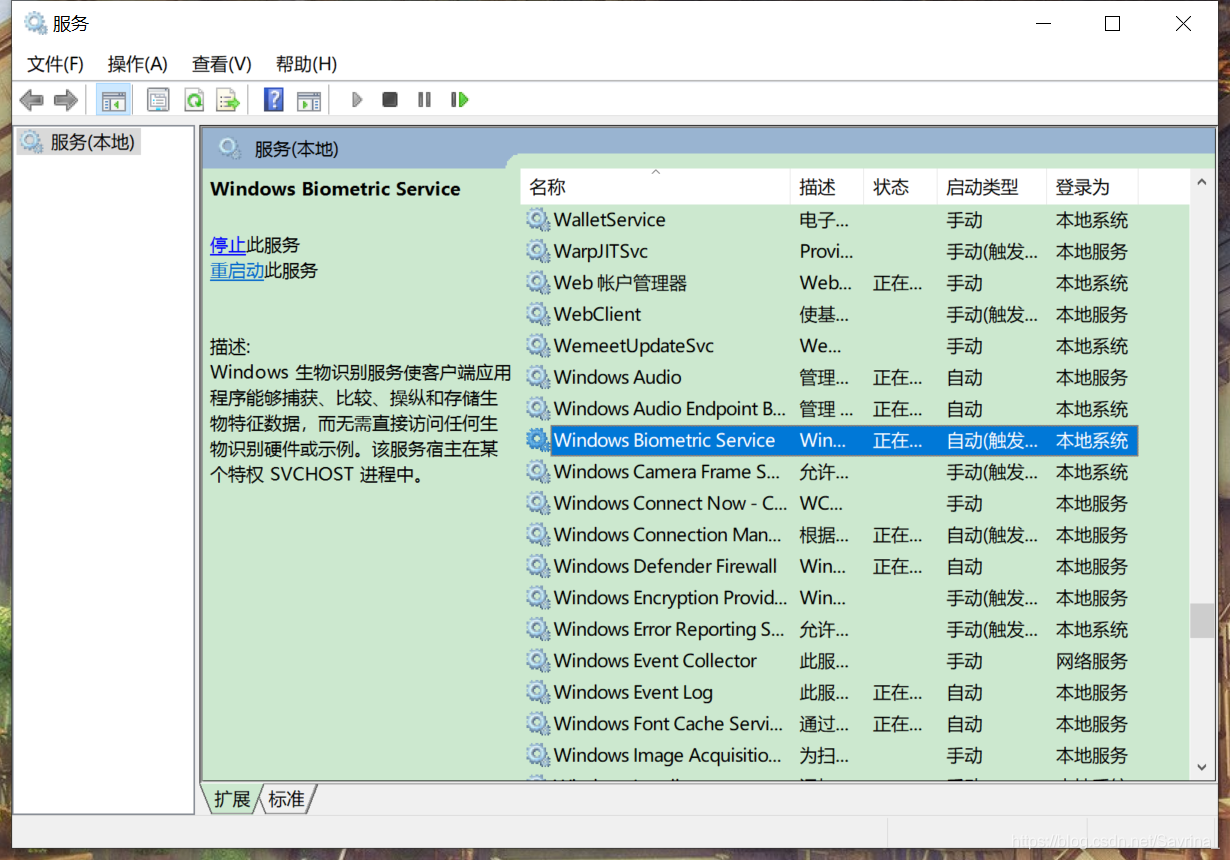Toggle the show/hide console tree icon
This screenshot has width=1230, height=860.
114,100
